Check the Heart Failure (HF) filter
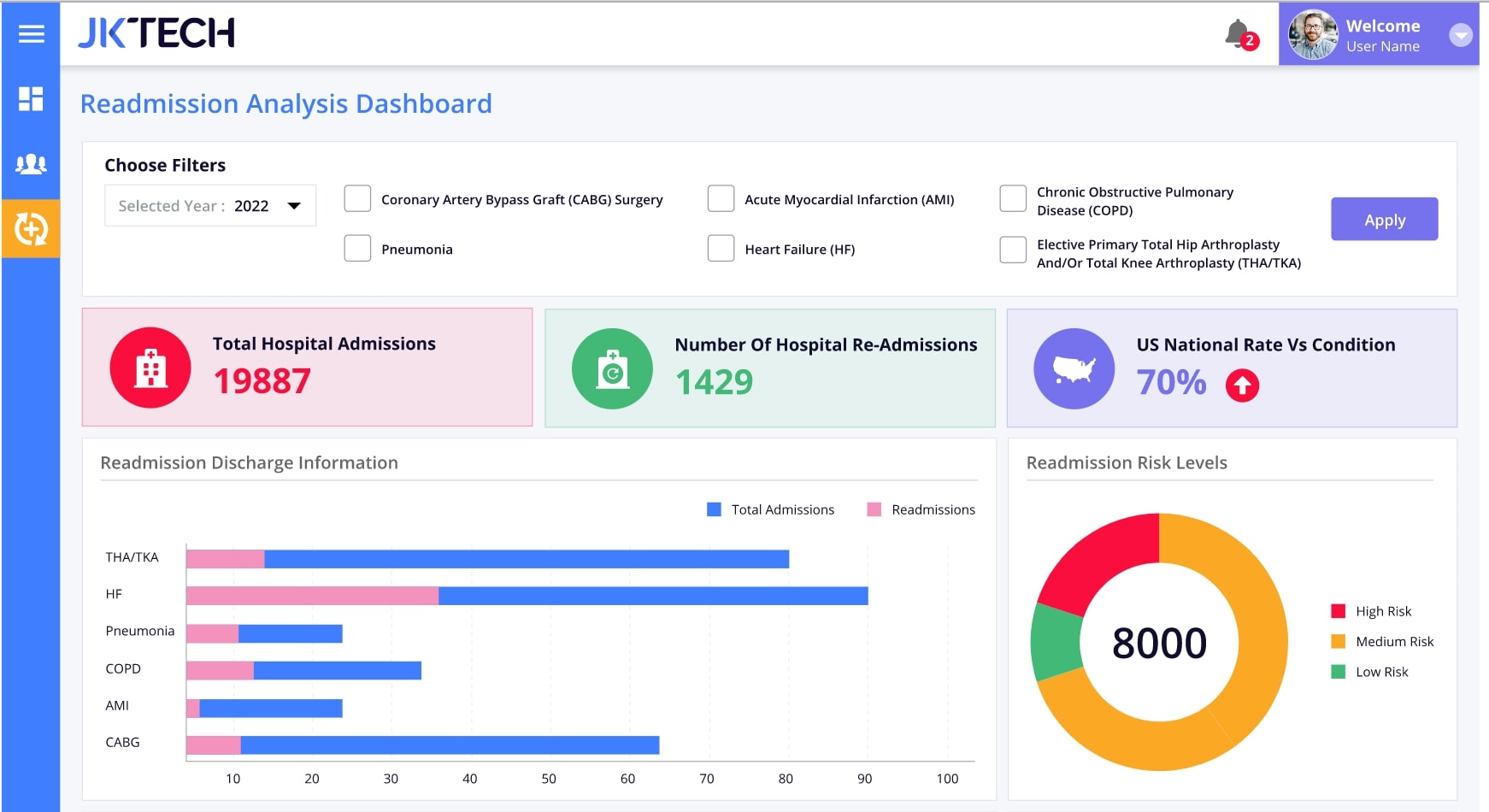This screenshot has width=1489, height=812. click(721, 248)
